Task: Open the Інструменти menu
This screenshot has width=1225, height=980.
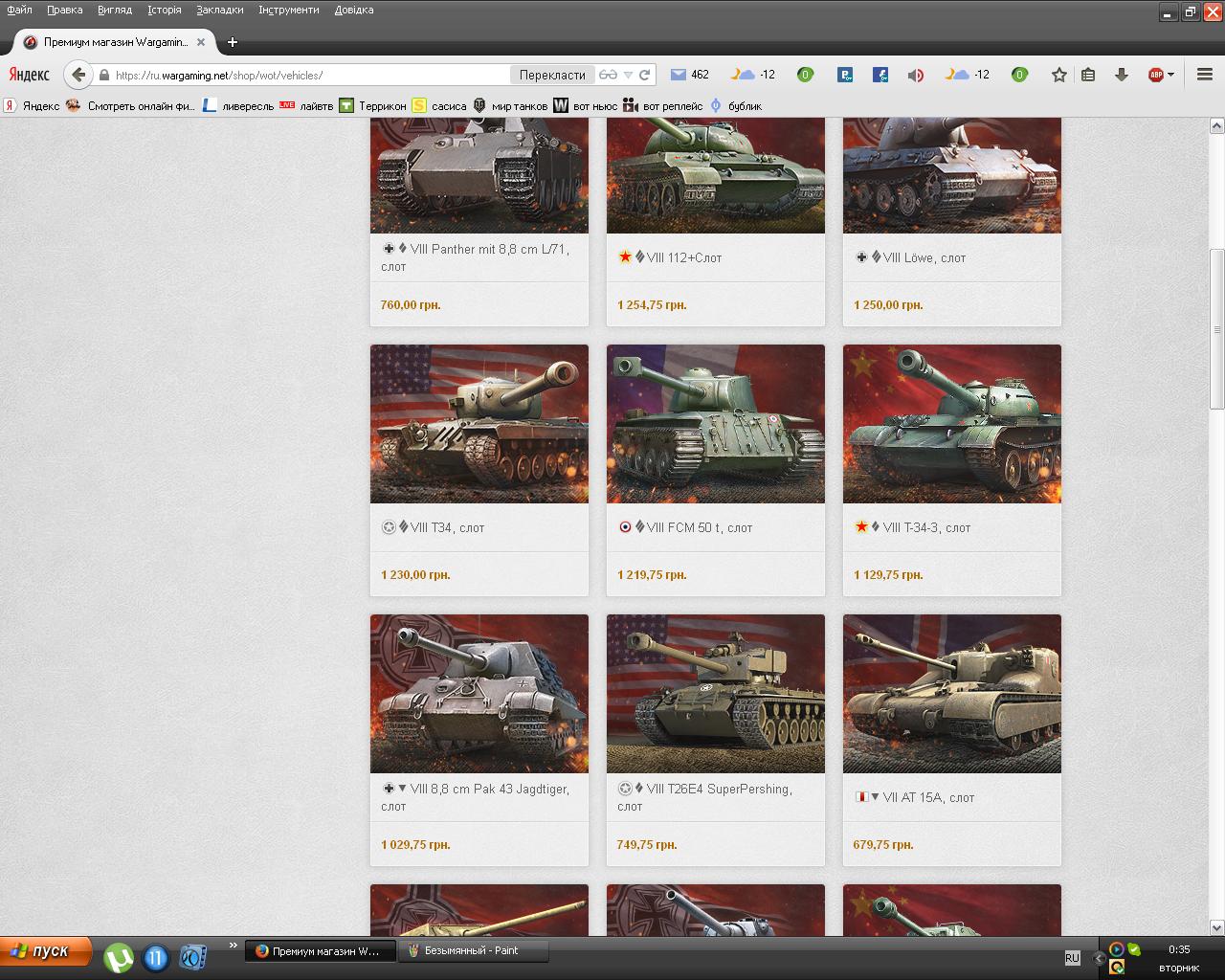Action: [289, 10]
